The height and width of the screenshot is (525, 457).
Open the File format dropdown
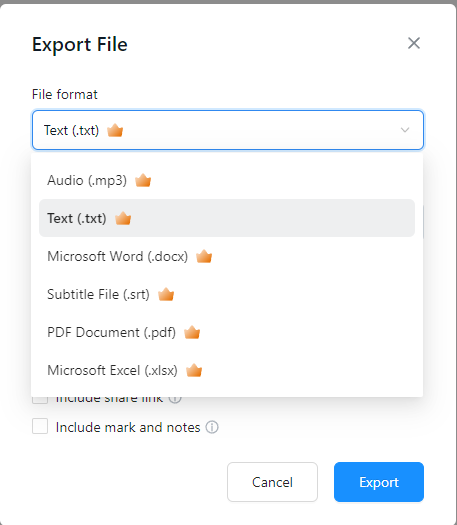click(x=228, y=130)
